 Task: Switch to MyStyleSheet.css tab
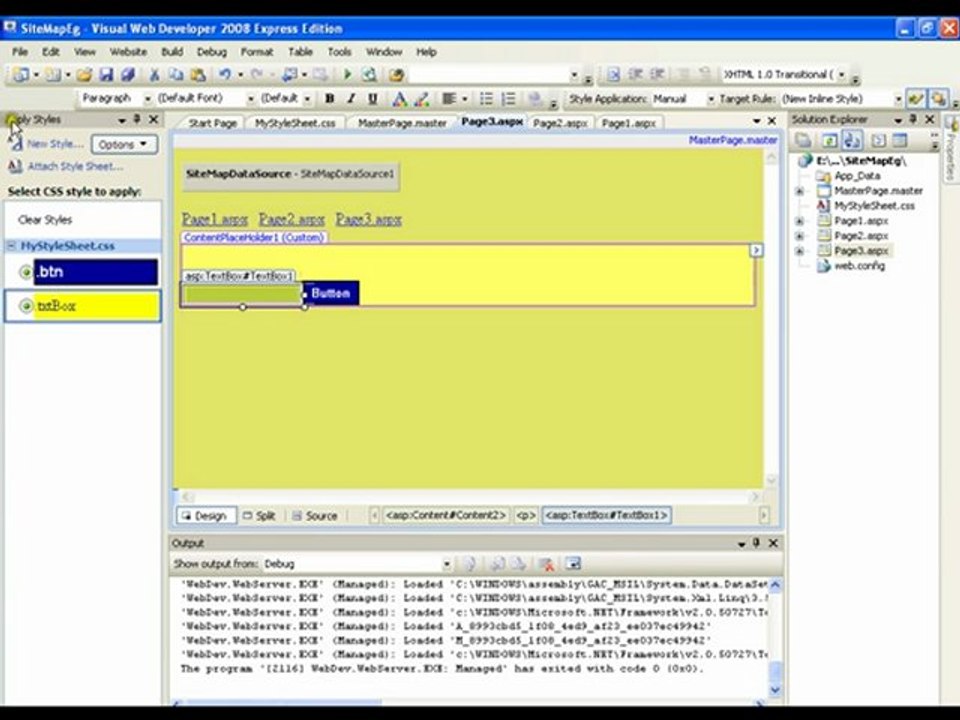click(295, 123)
